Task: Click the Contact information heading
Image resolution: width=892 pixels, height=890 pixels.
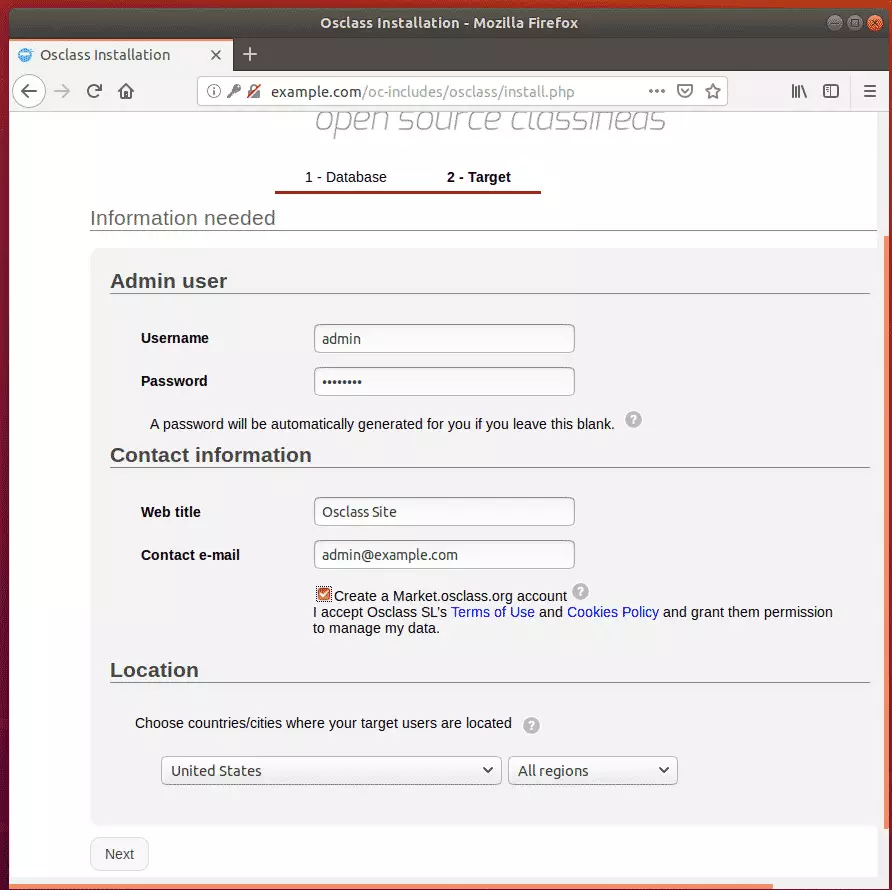Action: point(210,455)
